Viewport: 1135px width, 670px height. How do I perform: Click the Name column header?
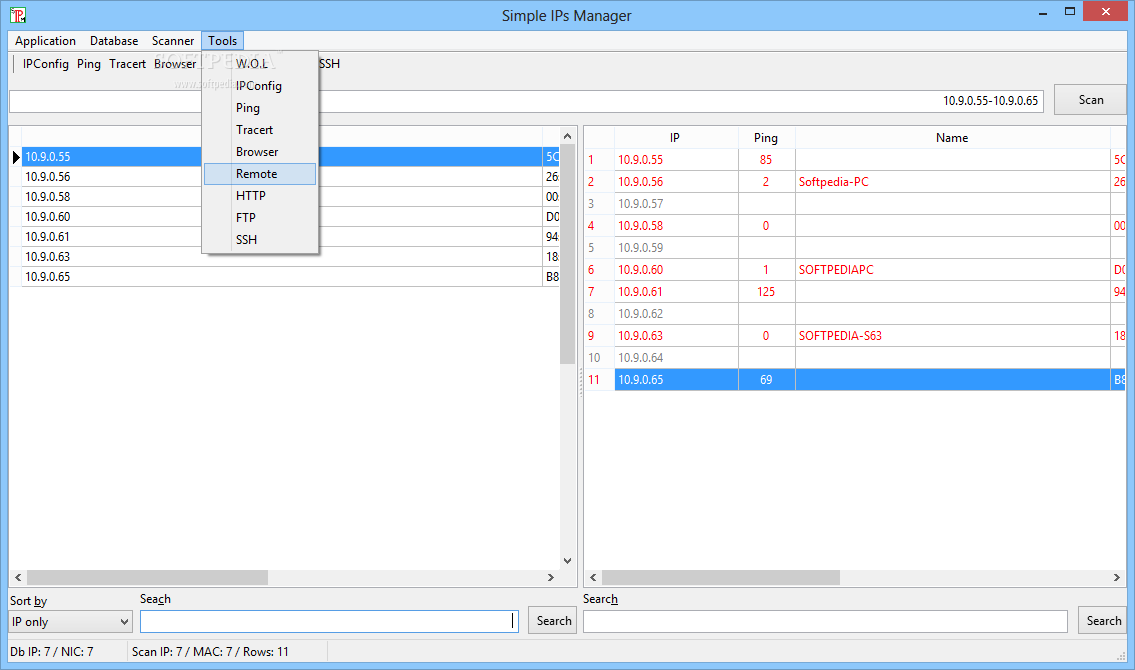[952, 137]
